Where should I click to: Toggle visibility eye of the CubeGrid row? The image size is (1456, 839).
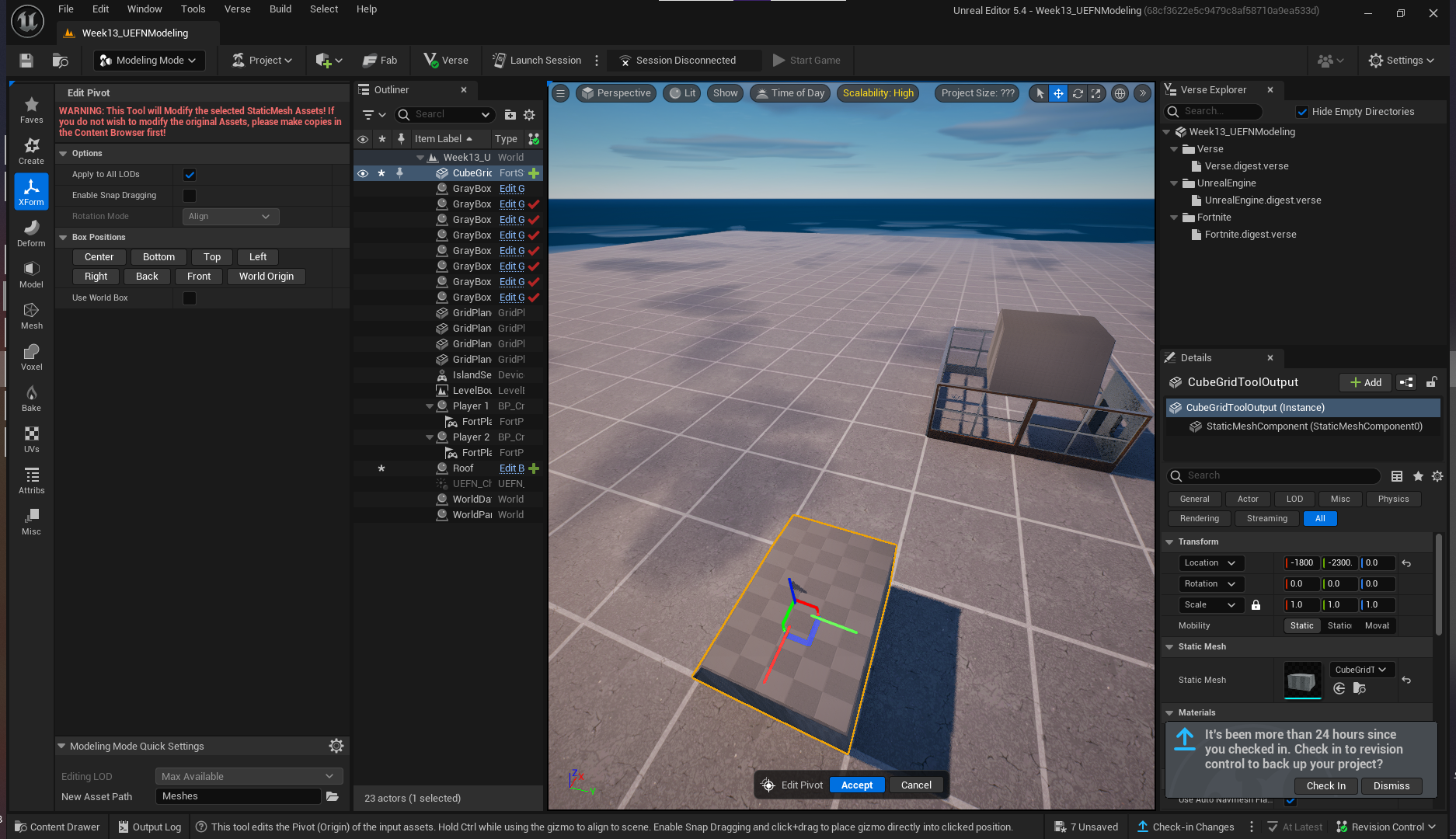[363, 173]
